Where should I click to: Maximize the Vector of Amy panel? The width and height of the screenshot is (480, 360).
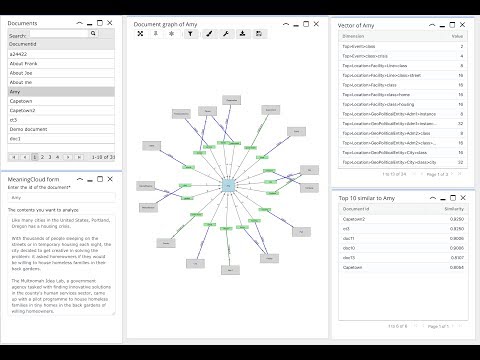point(452,25)
